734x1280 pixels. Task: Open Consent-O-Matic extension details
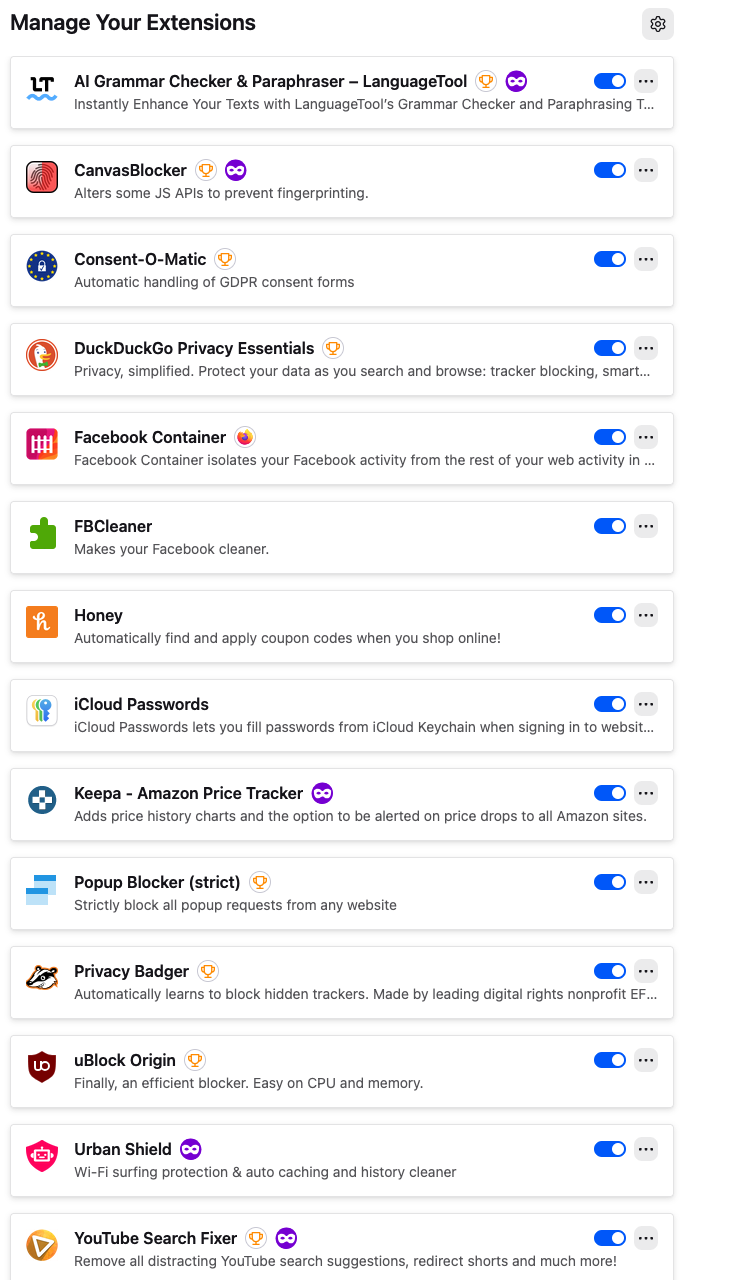tap(140, 259)
